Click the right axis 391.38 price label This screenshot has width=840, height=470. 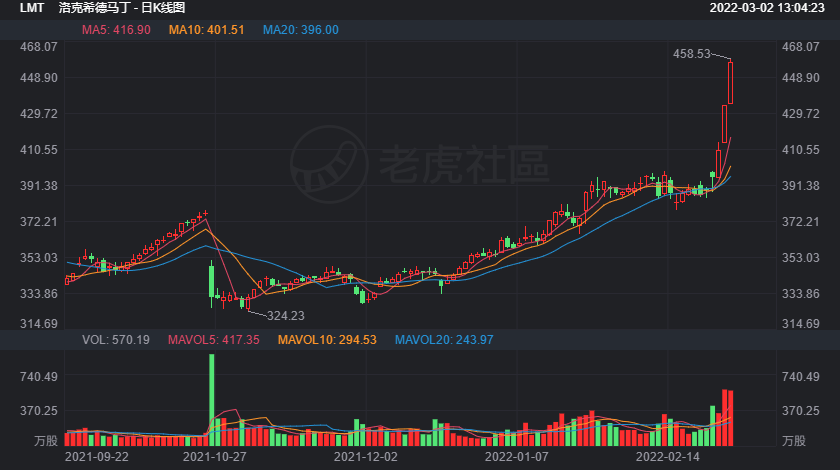pos(800,186)
